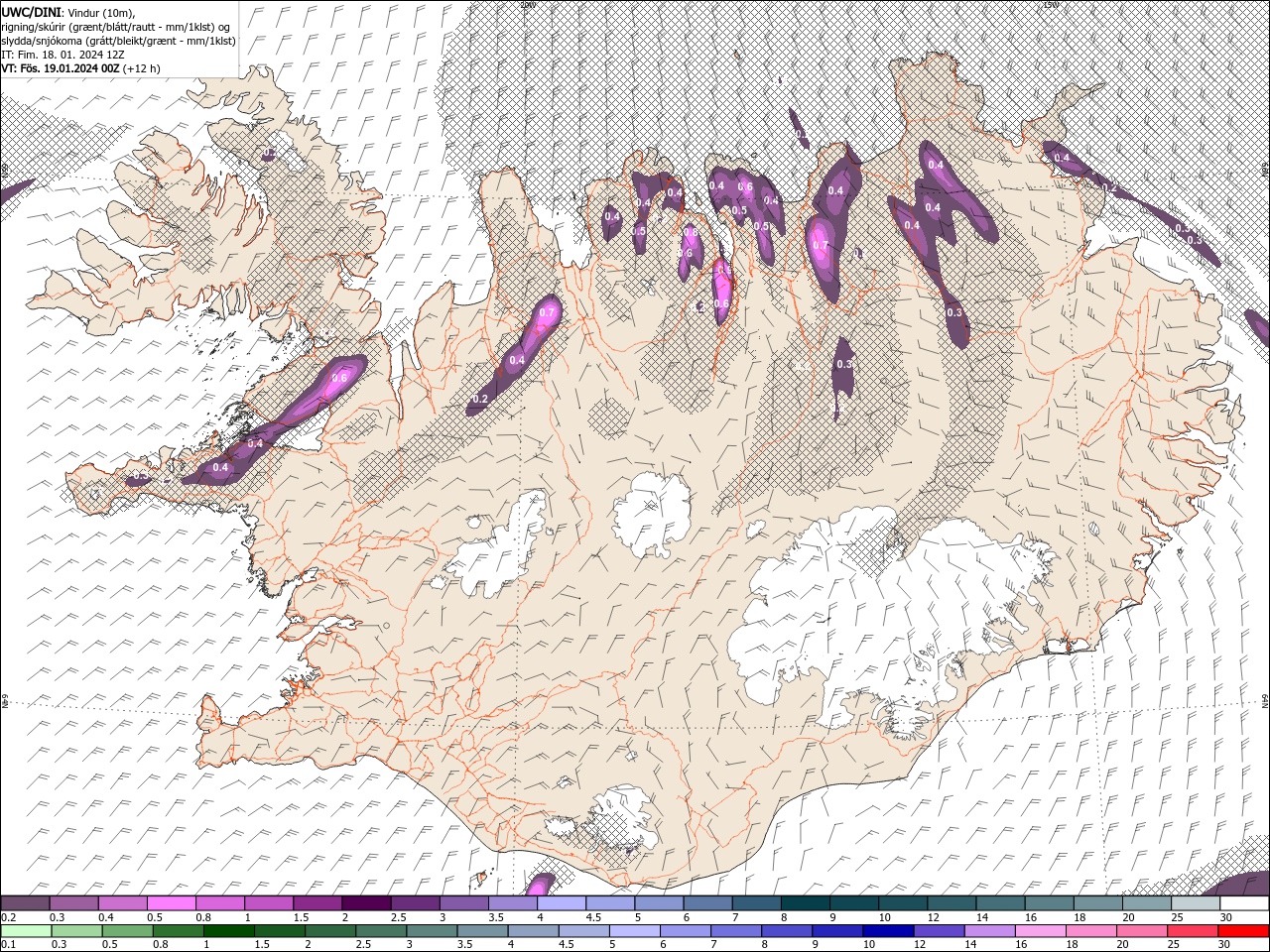Click the pale grey swatch between 25 and 30, snow row
The width and height of the screenshot is (1270, 952).
(x=1196, y=903)
